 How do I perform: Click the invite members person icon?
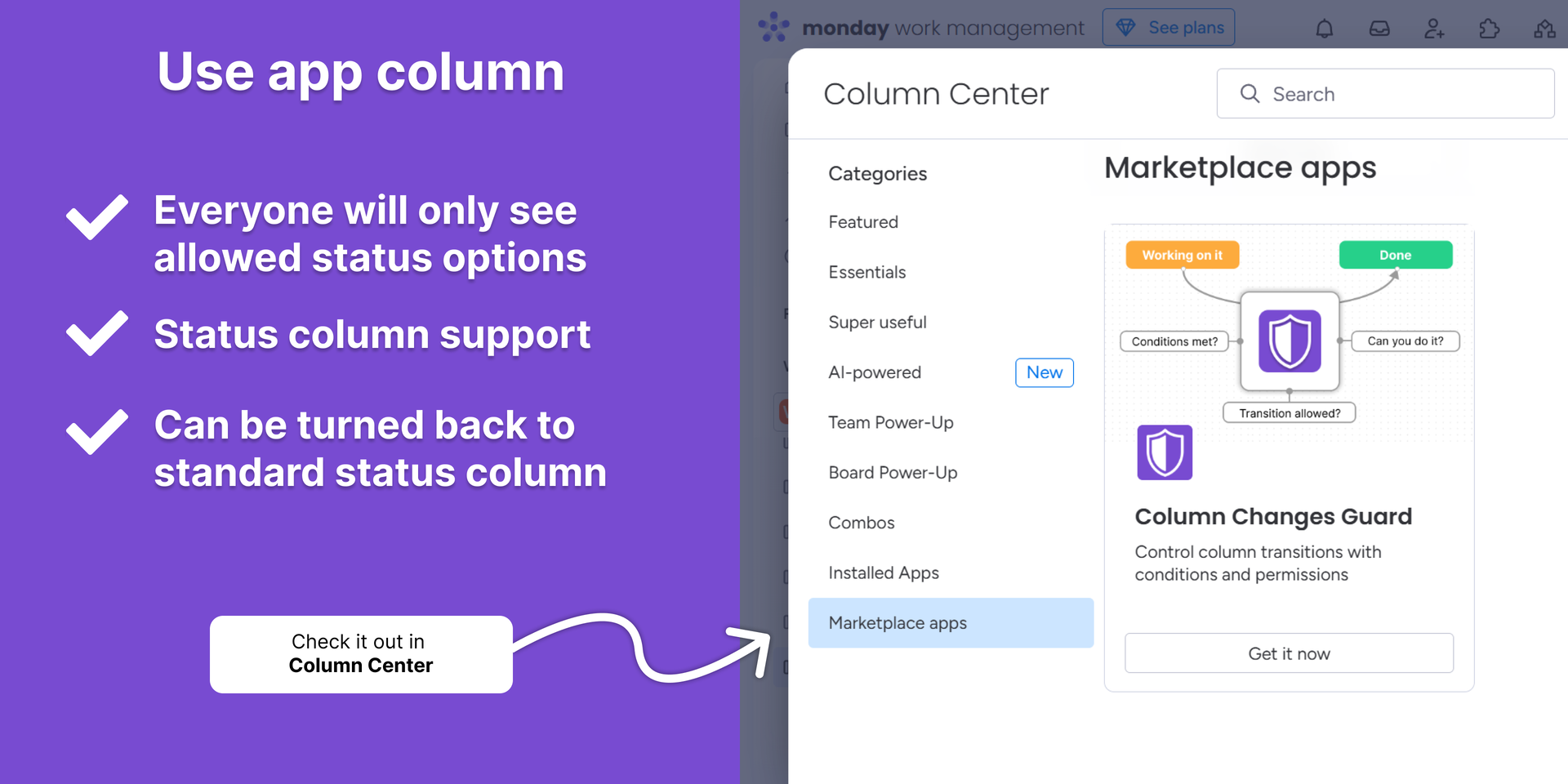[1434, 29]
